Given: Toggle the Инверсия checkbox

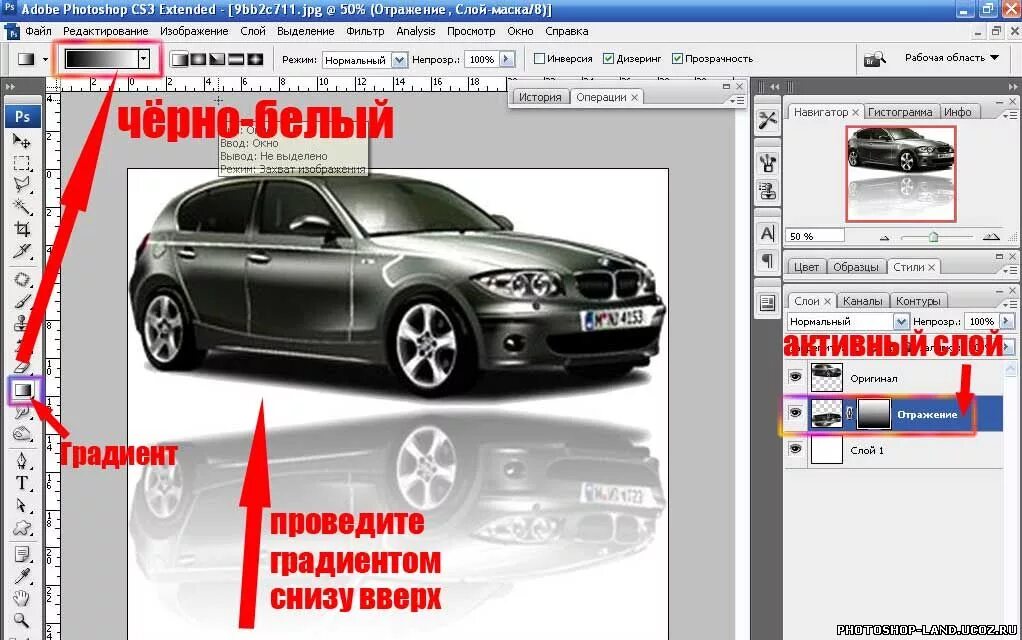Looking at the screenshot, I should point(539,59).
